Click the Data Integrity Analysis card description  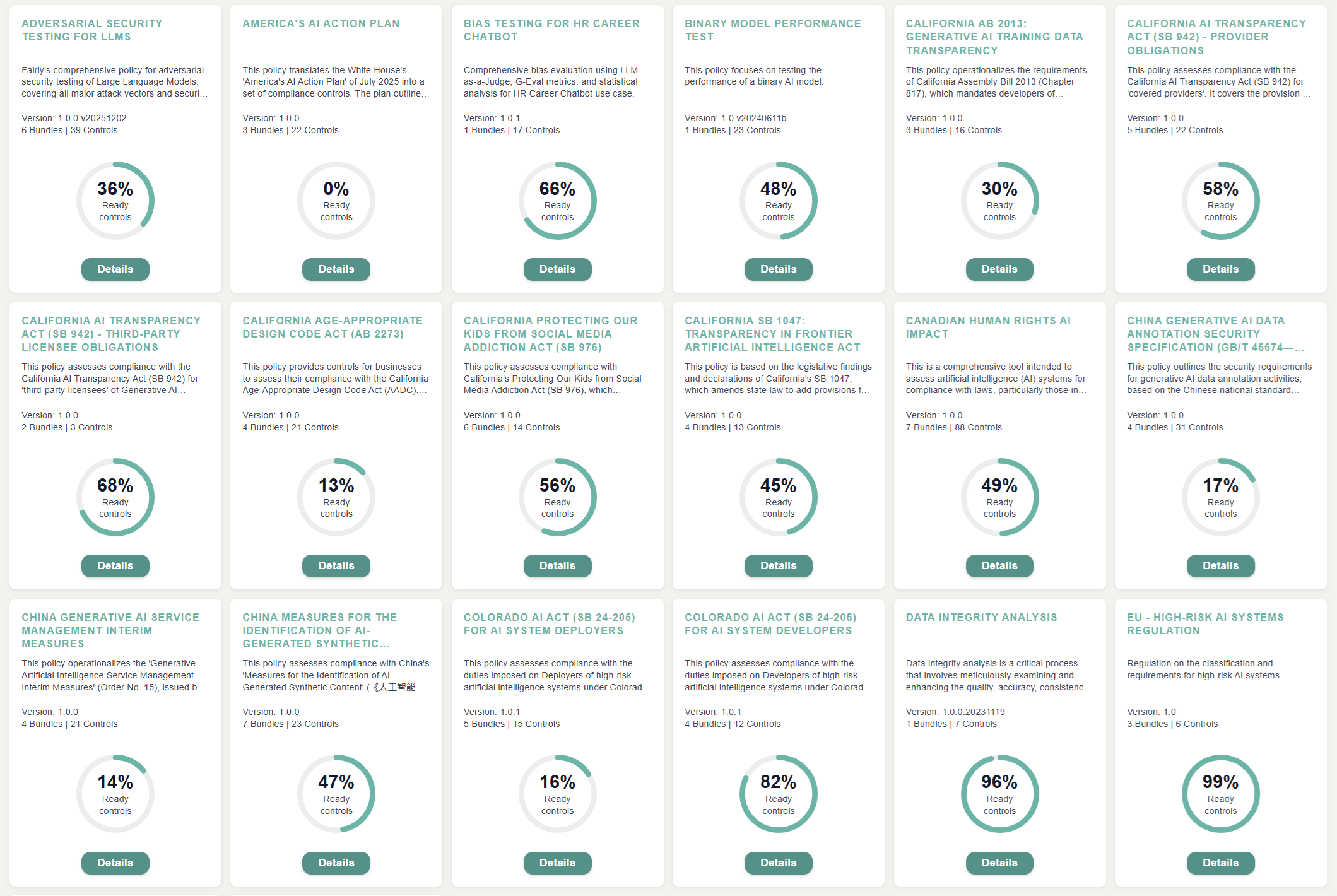pos(999,675)
